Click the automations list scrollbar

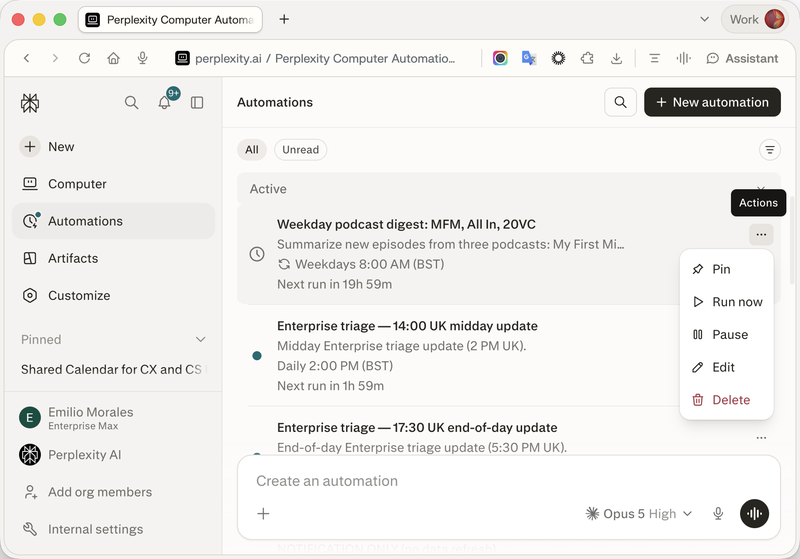(792, 240)
